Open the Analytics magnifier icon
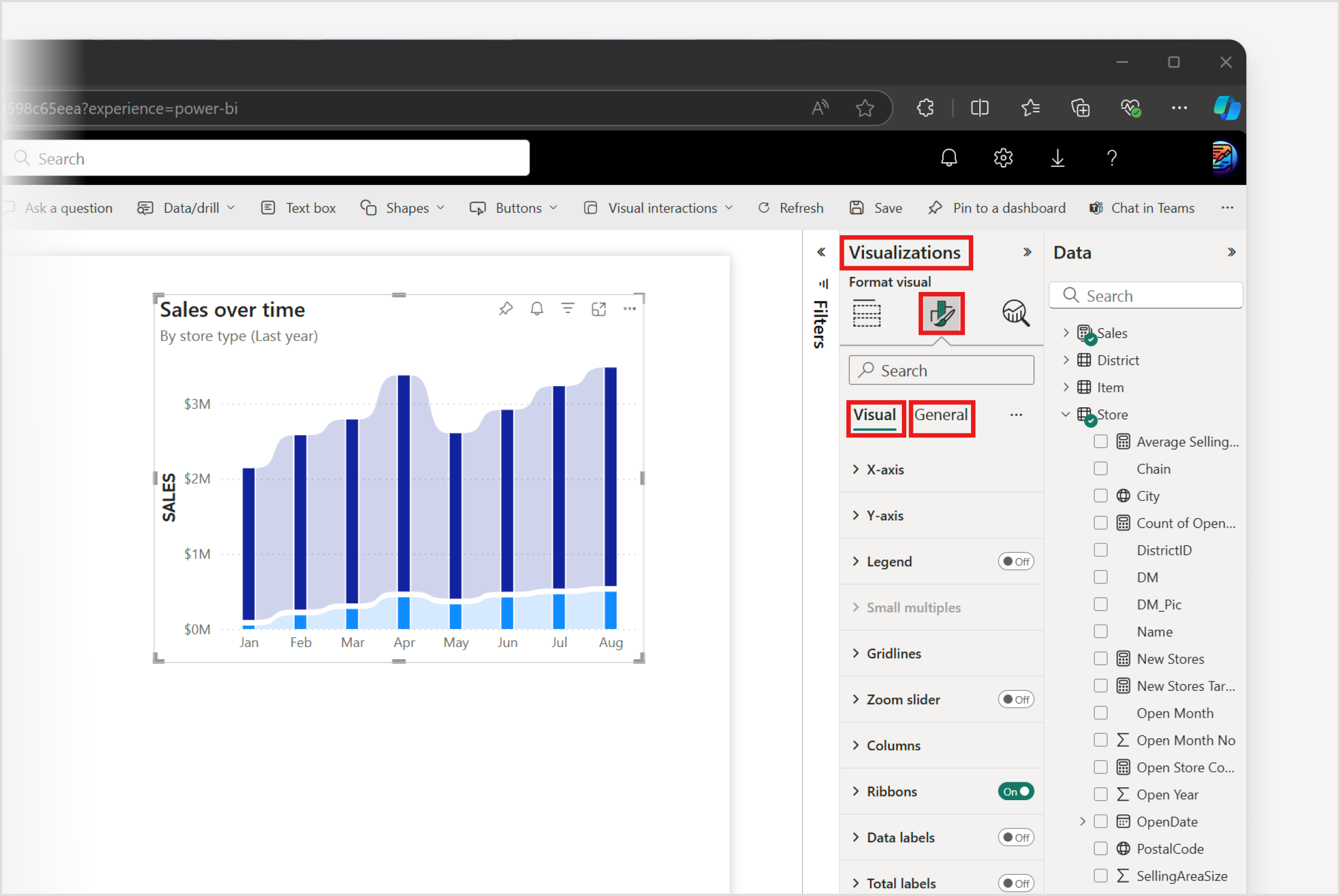 [x=1015, y=314]
